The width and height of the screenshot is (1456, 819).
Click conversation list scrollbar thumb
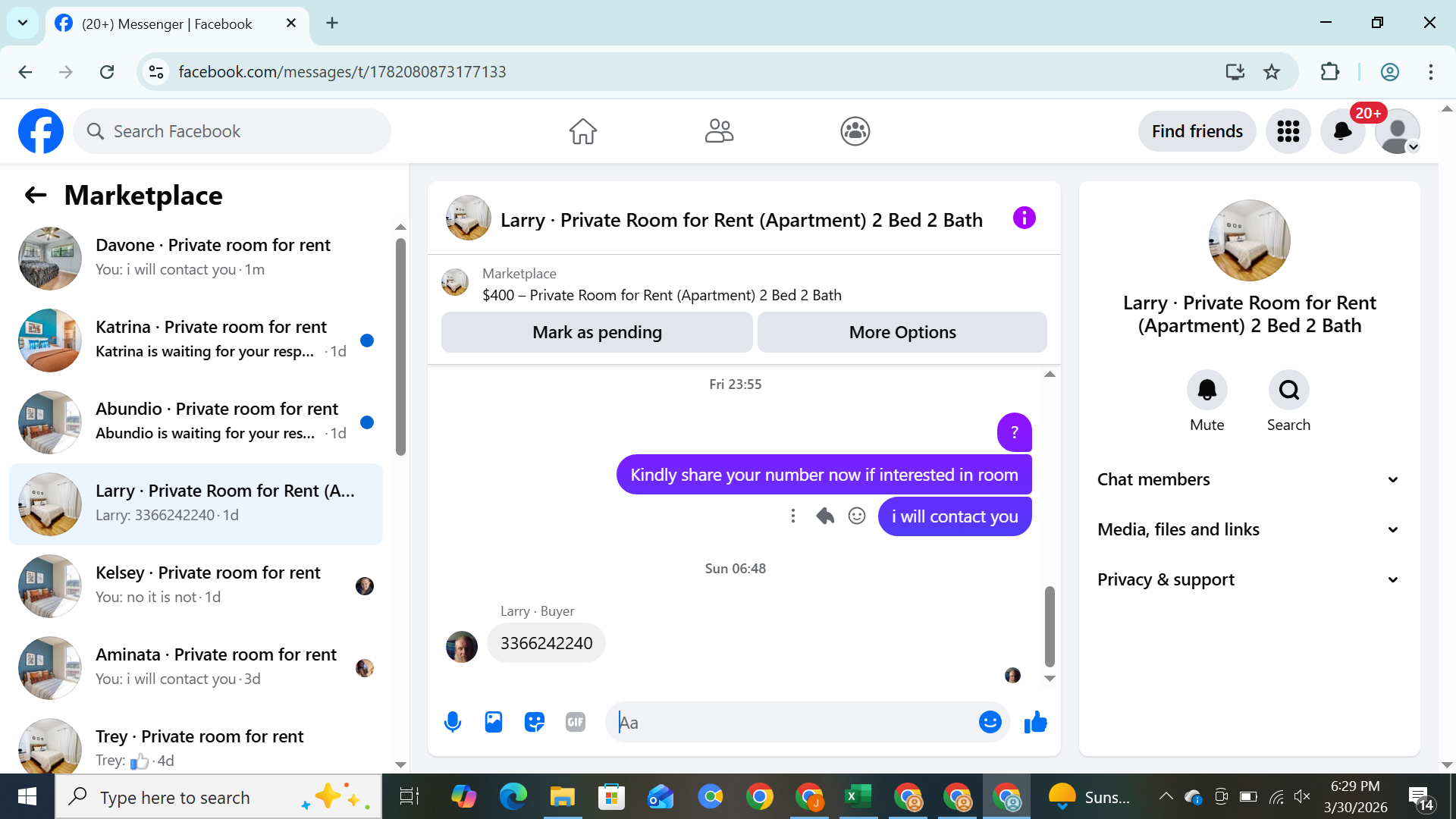click(x=400, y=347)
